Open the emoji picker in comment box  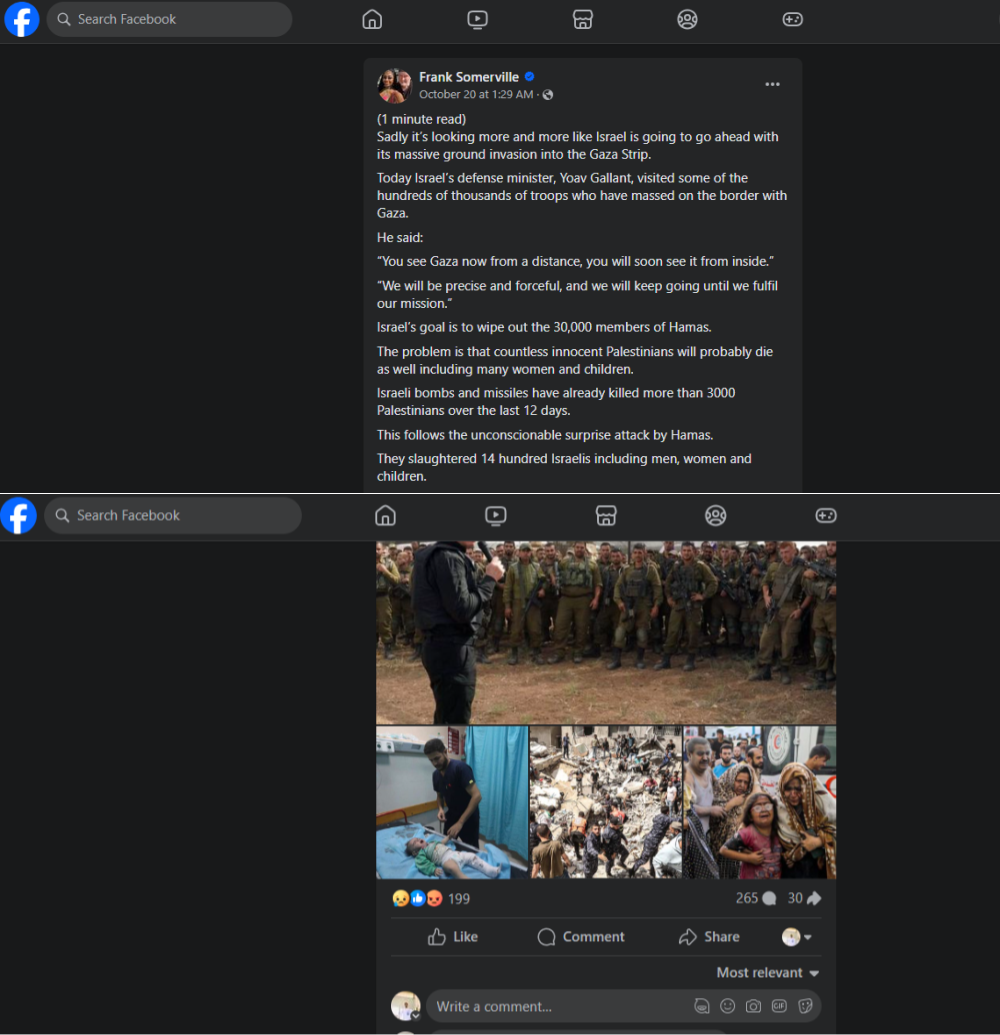pyautogui.click(x=727, y=1006)
